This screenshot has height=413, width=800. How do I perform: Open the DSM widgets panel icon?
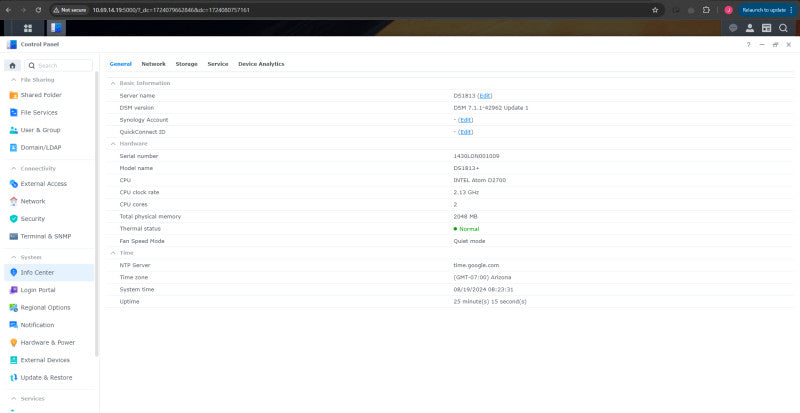pyautogui.click(x=766, y=28)
